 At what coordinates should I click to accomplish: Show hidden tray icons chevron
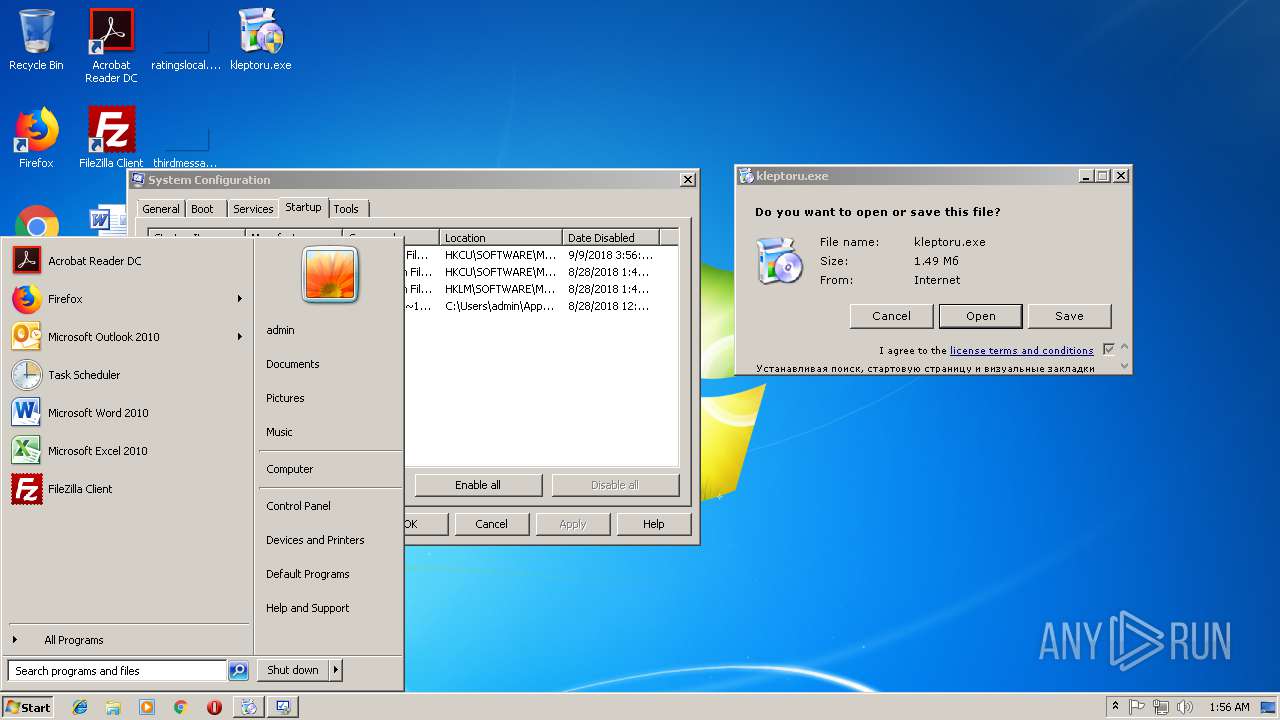pos(1115,707)
